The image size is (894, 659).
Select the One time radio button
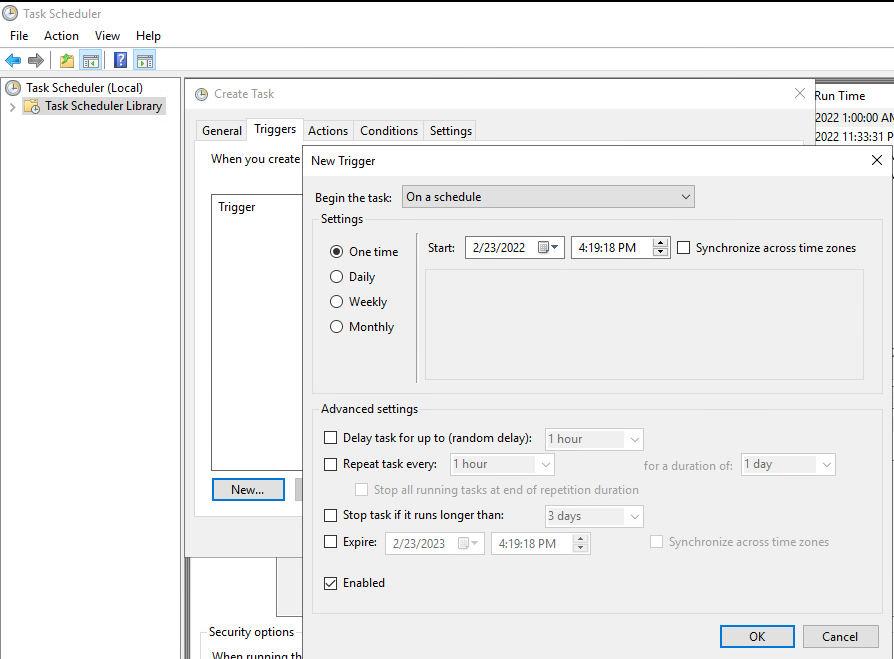(336, 251)
